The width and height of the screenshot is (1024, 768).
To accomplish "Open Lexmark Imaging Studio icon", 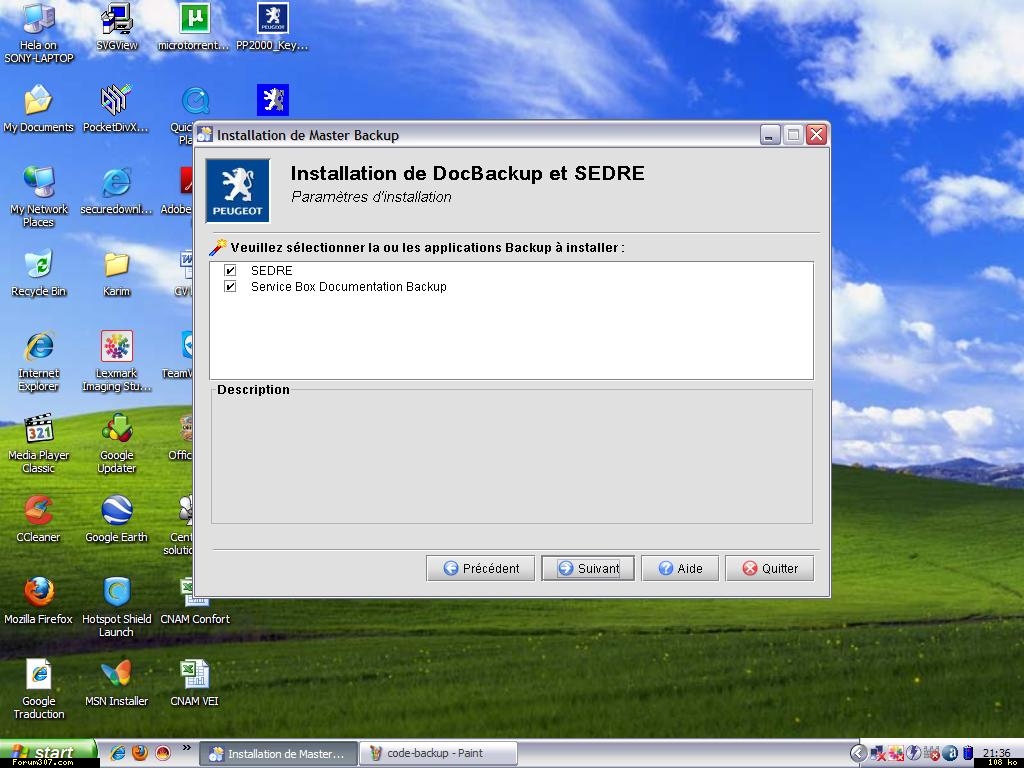I will [116, 361].
